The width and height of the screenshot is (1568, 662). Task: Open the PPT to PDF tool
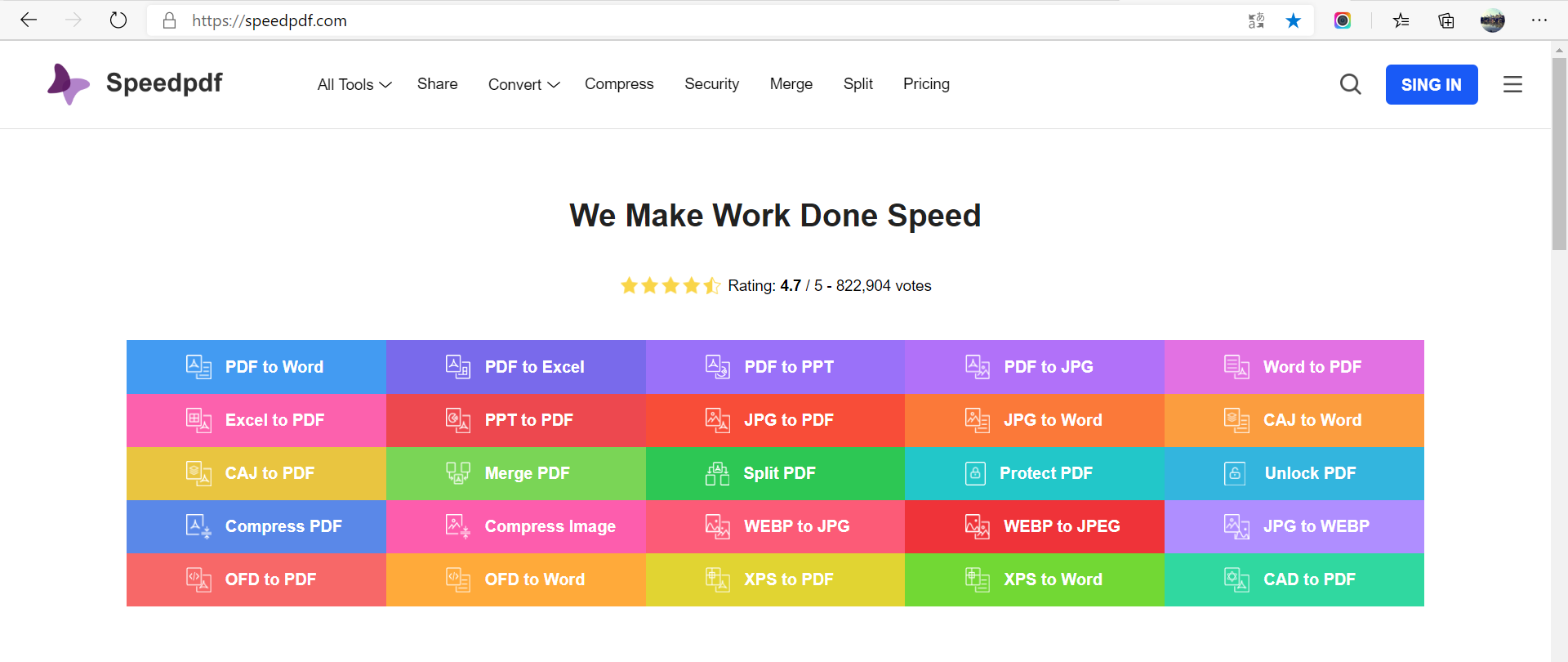coord(516,420)
